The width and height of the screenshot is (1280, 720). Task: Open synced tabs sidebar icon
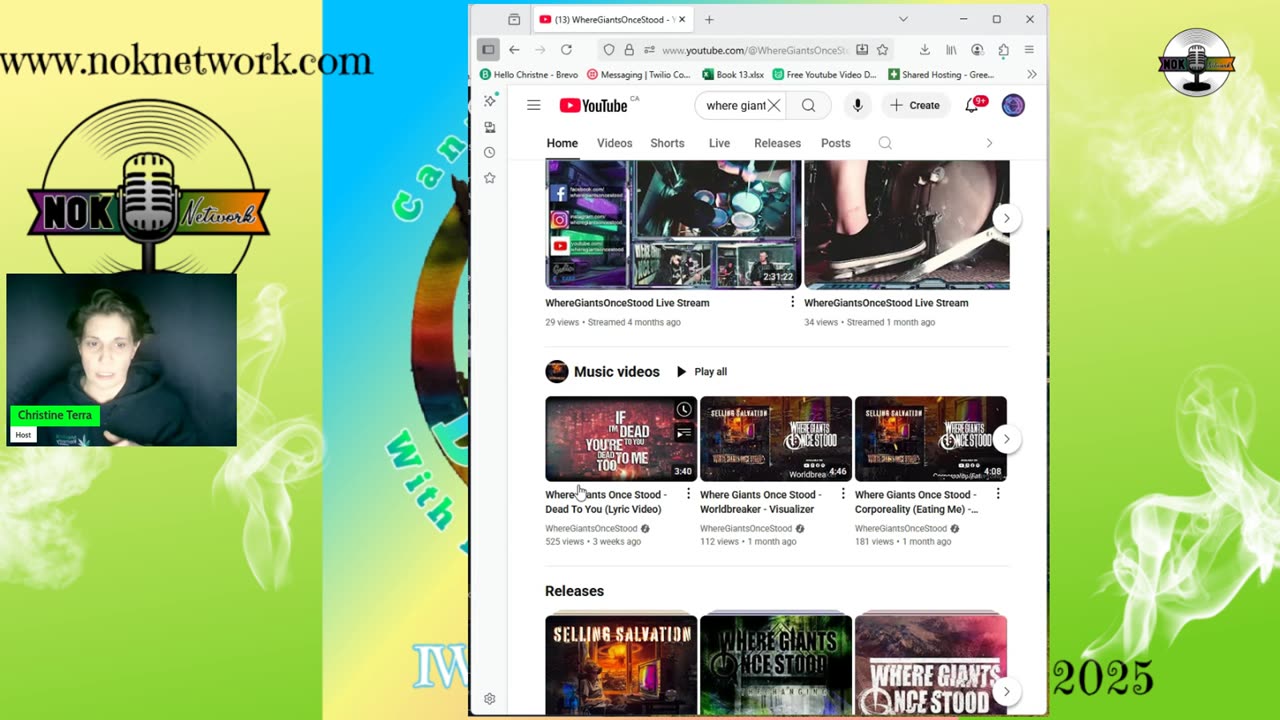click(x=489, y=127)
